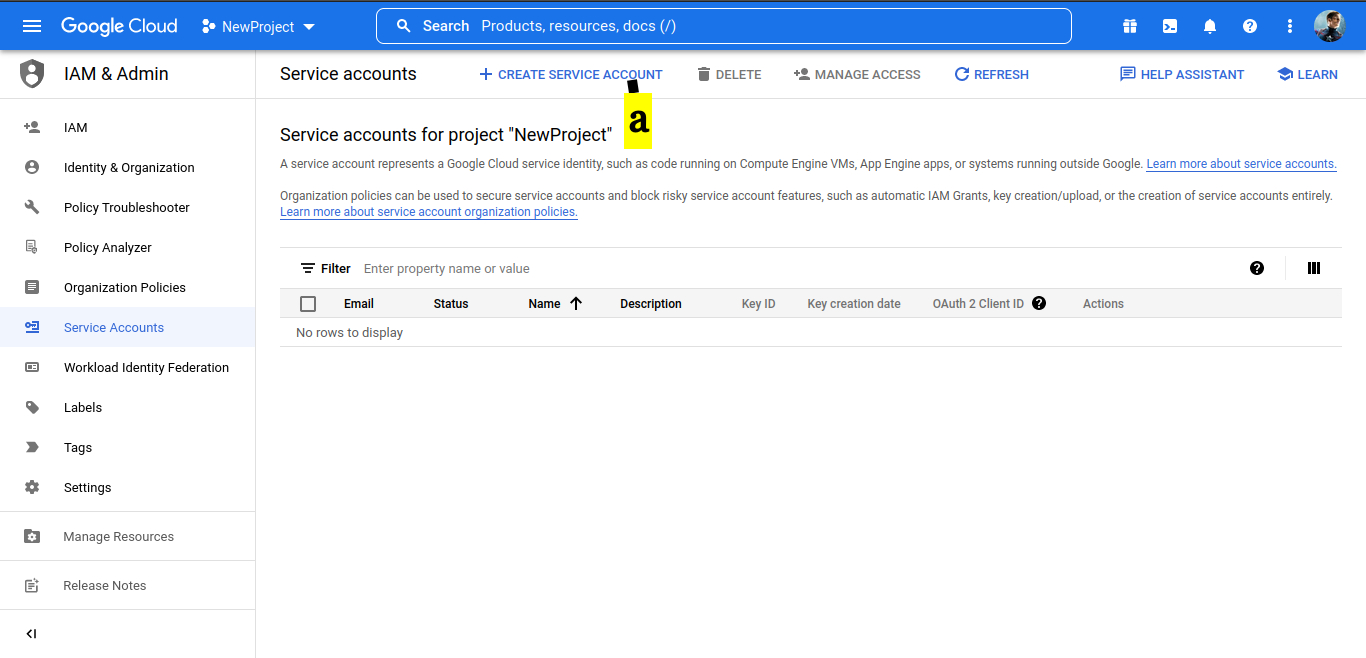Screen dimensions: 1366x658
Task: Toggle the select-all checkbox in table header
Action: (308, 304)
